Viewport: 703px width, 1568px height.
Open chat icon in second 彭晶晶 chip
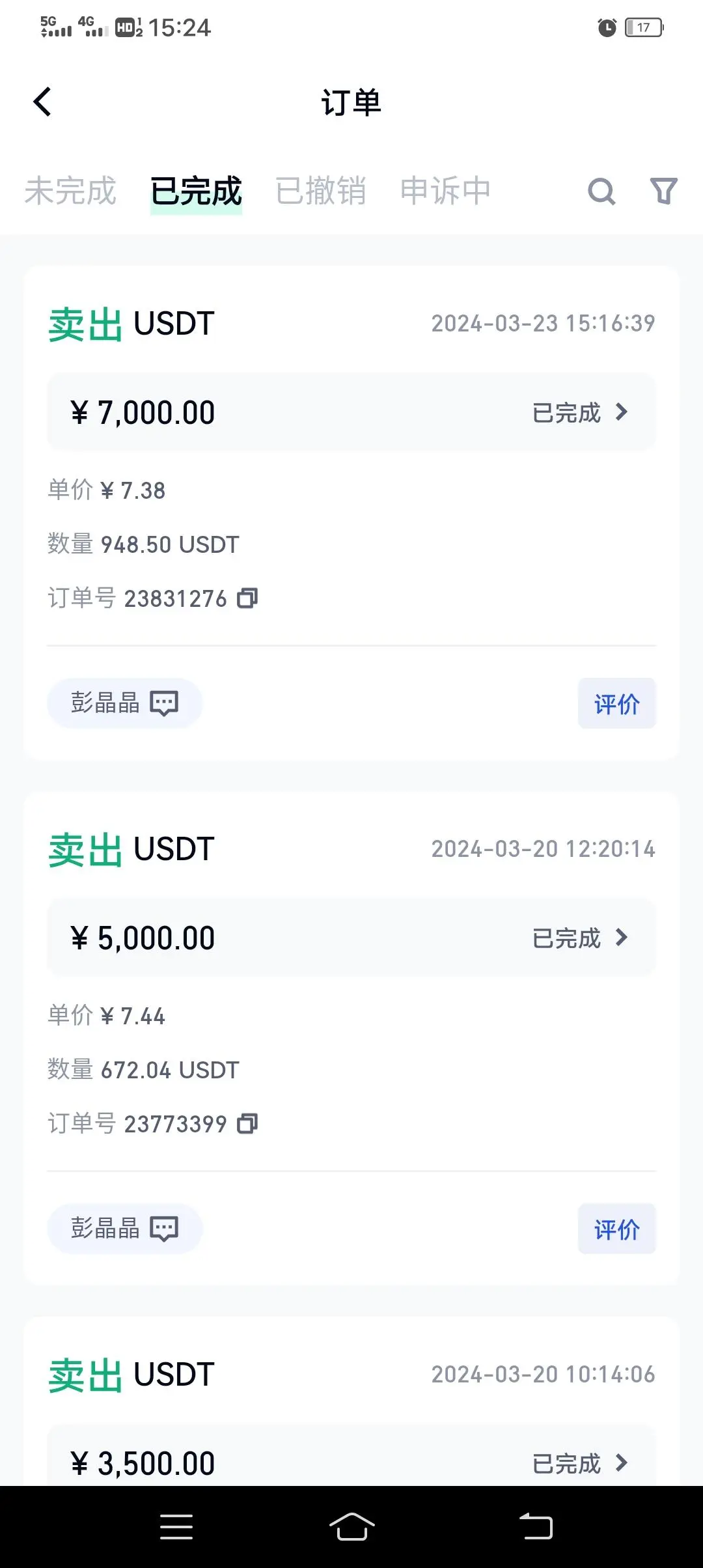[164, 1229]
